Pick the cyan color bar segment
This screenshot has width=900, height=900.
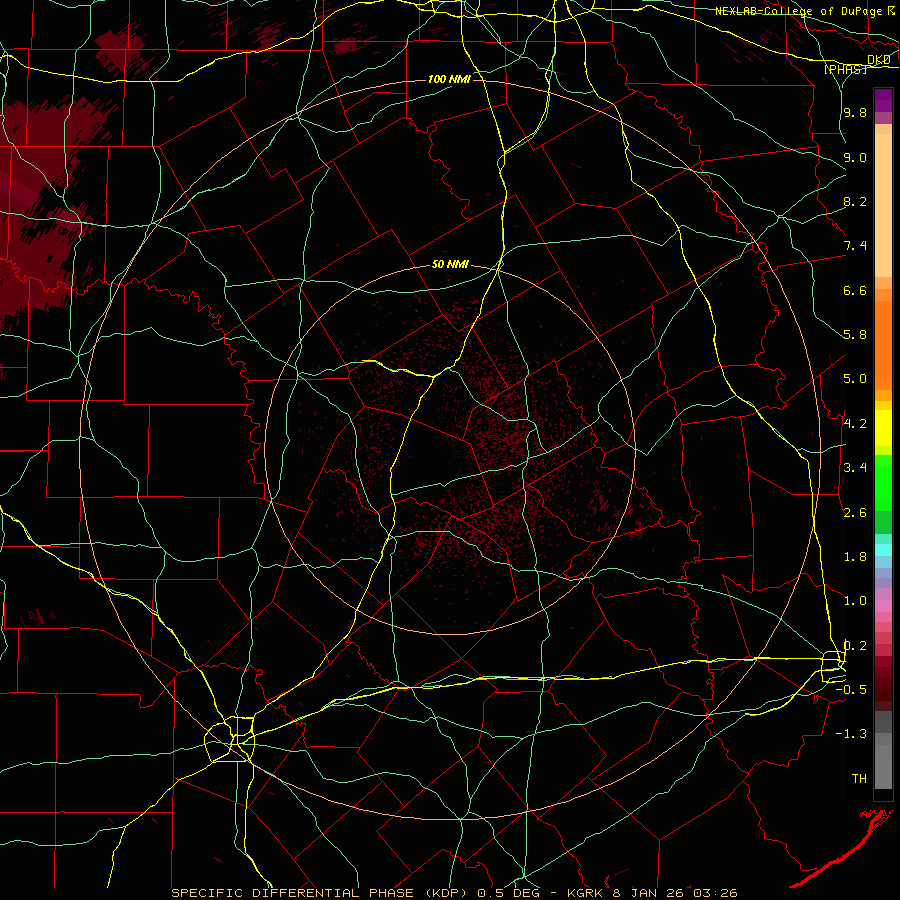[x=883, y=550]
